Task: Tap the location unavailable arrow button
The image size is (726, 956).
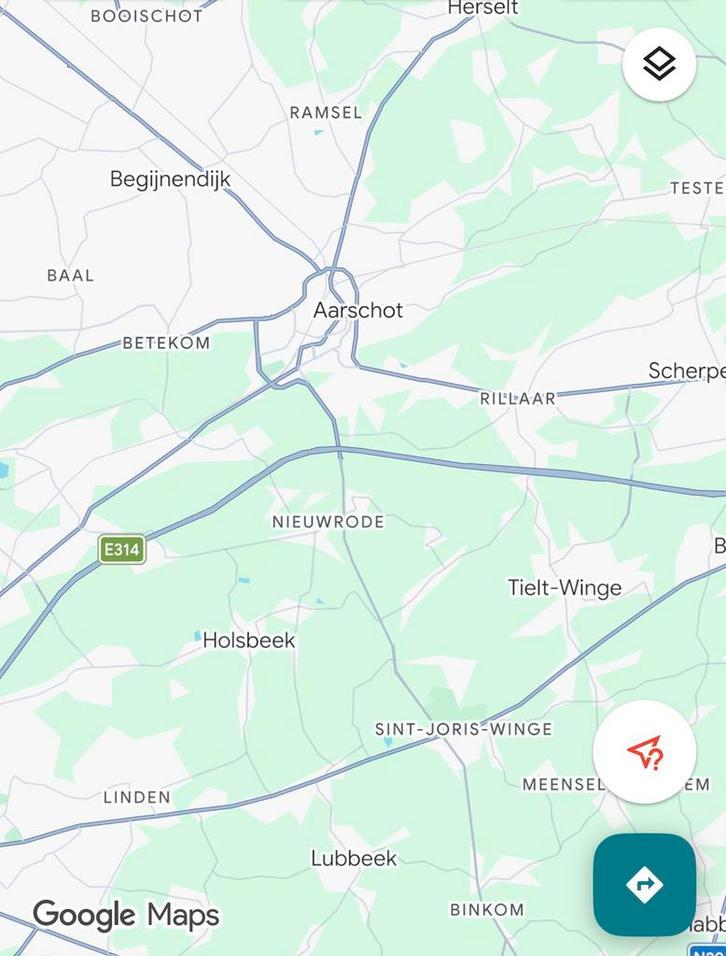Action: tap(644, 752)
